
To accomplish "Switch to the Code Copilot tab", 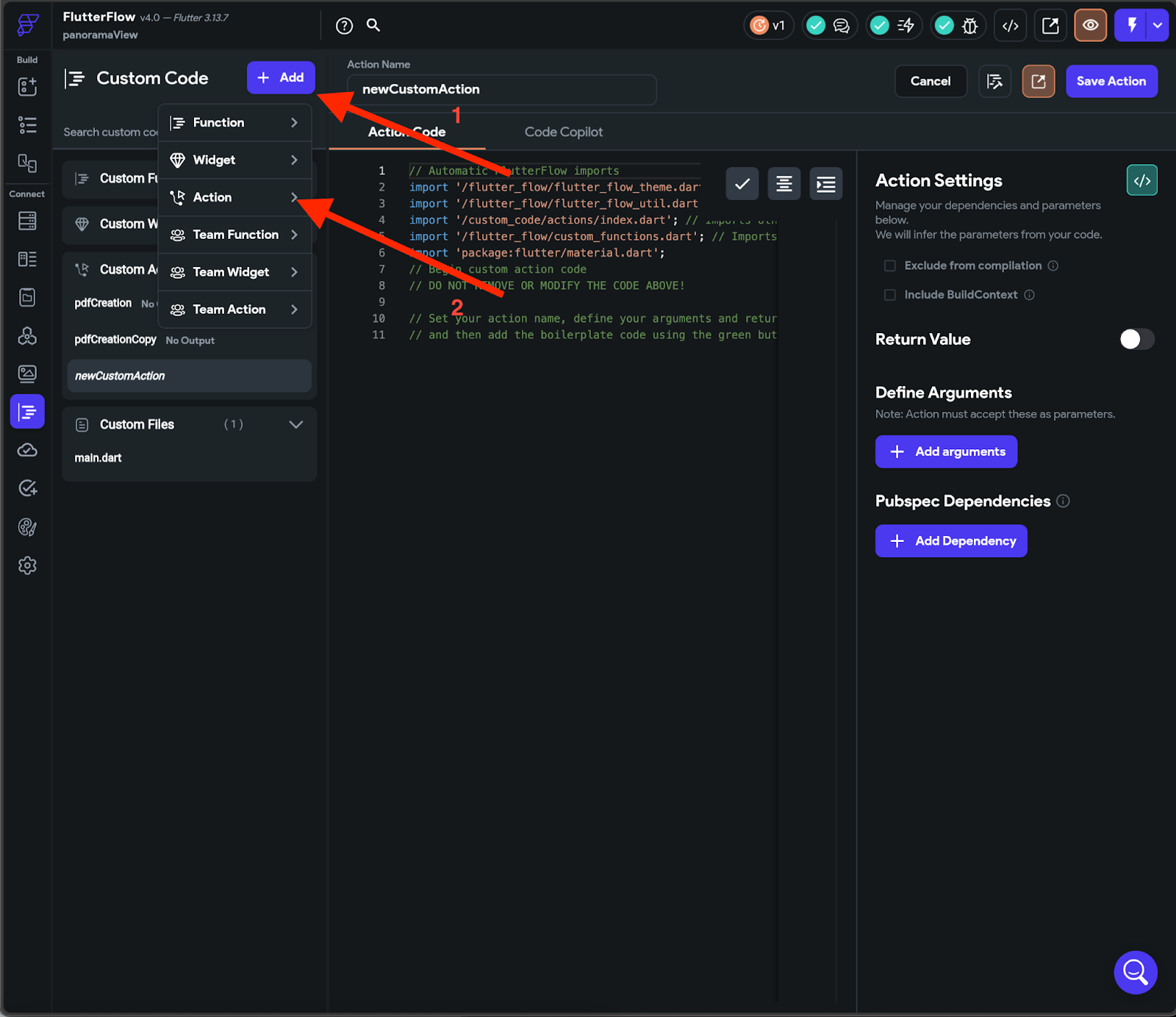I will point(564,132).
